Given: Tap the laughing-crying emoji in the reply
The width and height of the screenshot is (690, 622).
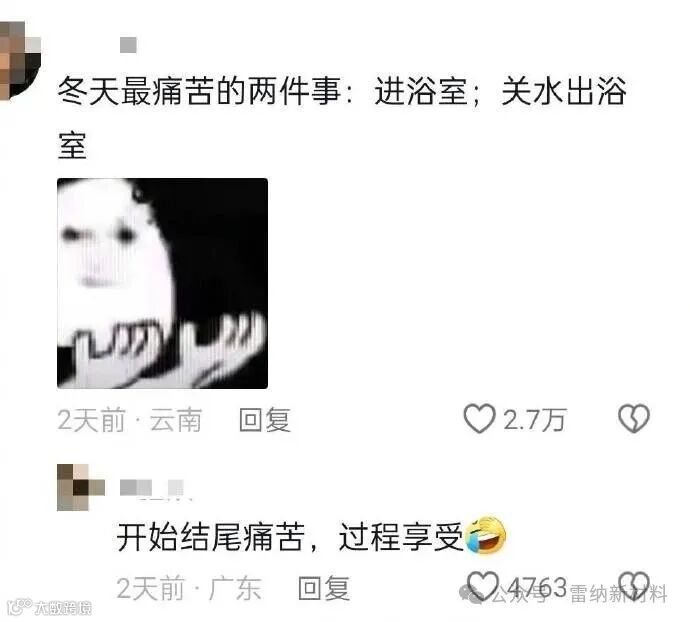Looking at the screenshot, I should pyautogui.click(x=485, y=534).
